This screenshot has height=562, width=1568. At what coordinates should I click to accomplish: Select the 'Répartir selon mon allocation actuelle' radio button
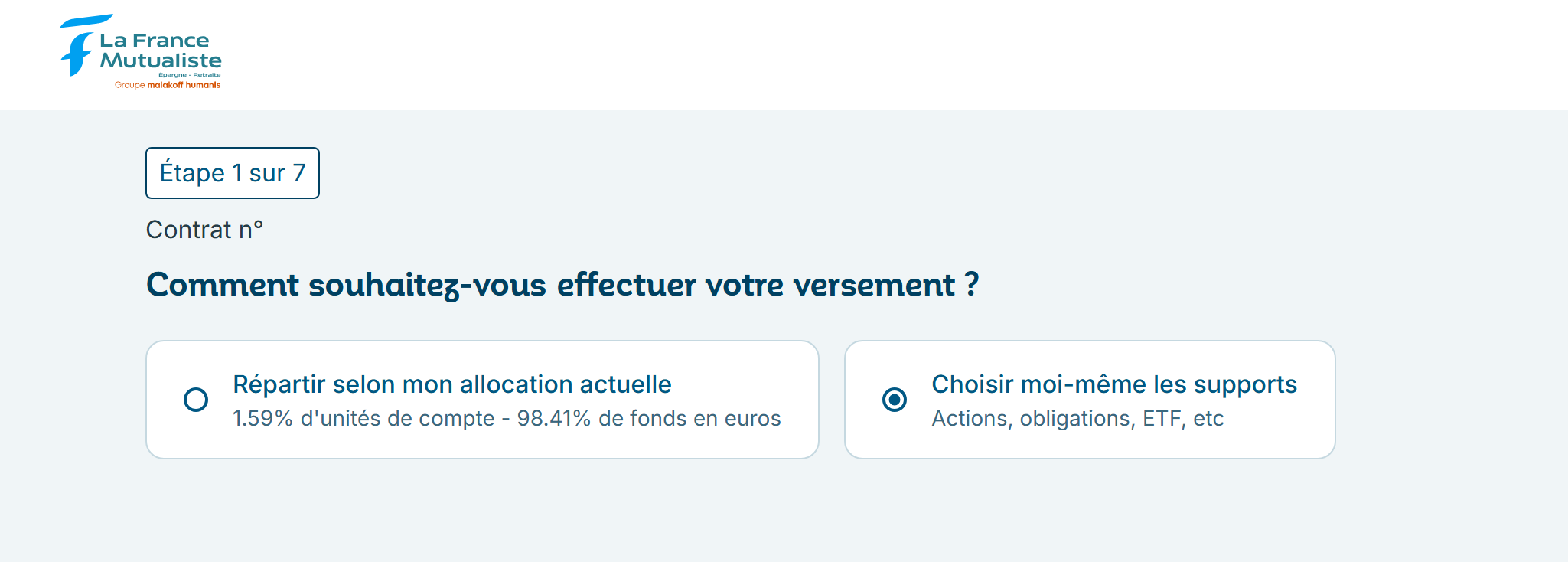197,399
